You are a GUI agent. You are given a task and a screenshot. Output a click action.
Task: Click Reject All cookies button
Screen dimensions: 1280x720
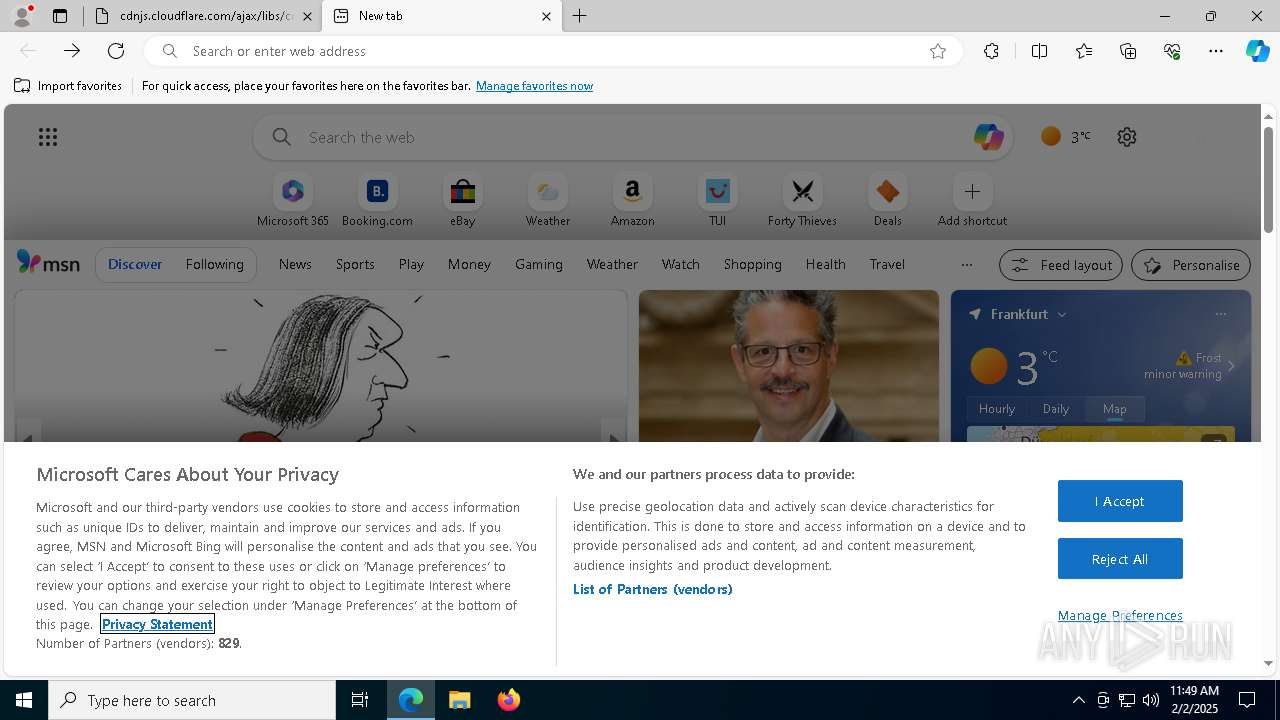(x=1120, y=559)
